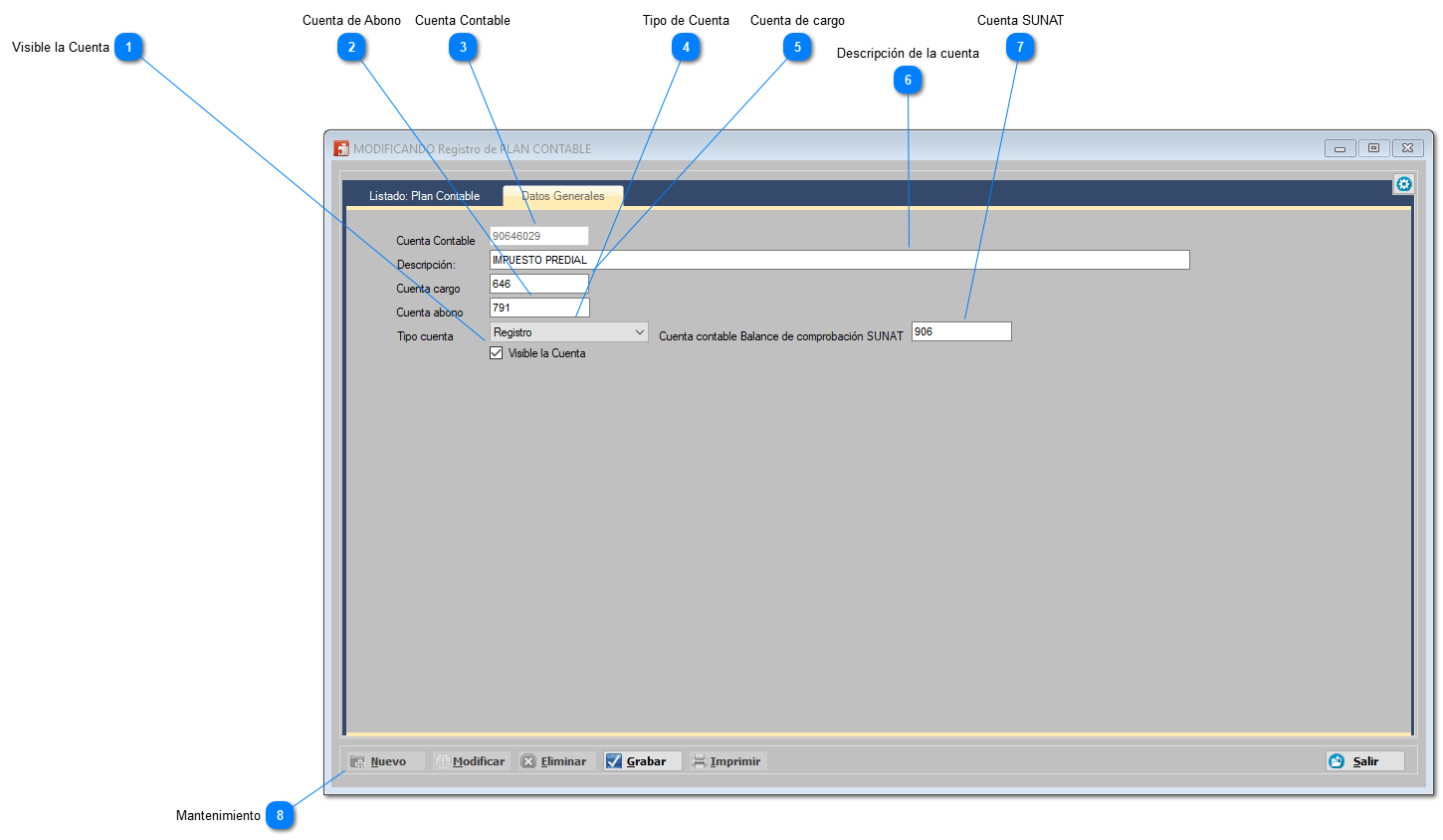Click the Cuenta Contable field 90646029

(539, 236)
